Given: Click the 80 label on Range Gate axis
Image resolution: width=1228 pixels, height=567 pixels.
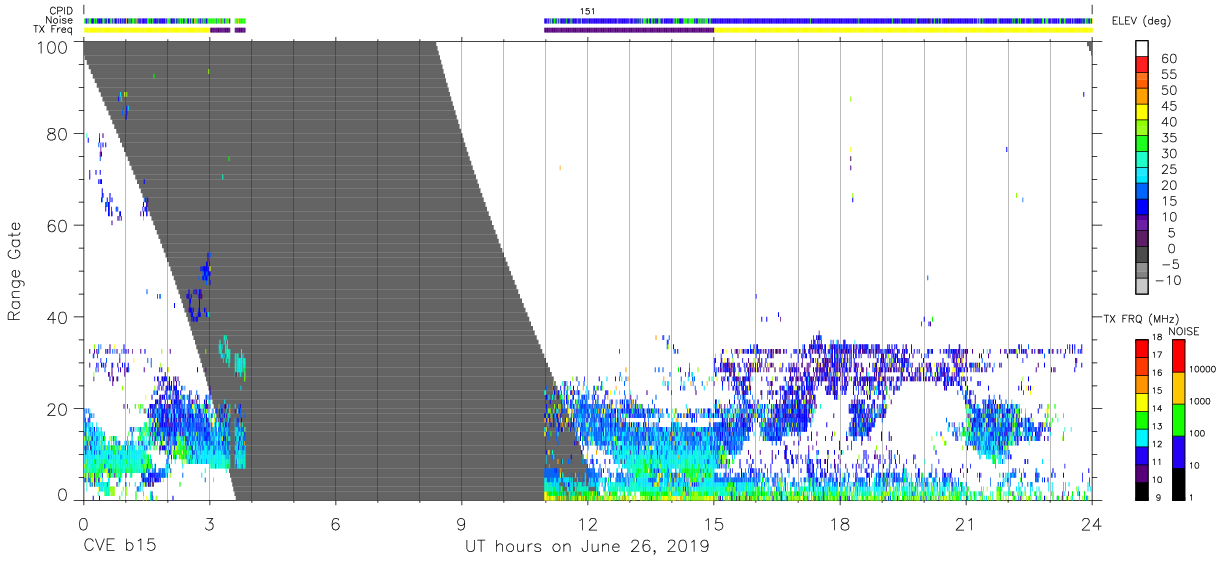Looking at the screenshot, I should pyautogui.click(x=57, y=134).
